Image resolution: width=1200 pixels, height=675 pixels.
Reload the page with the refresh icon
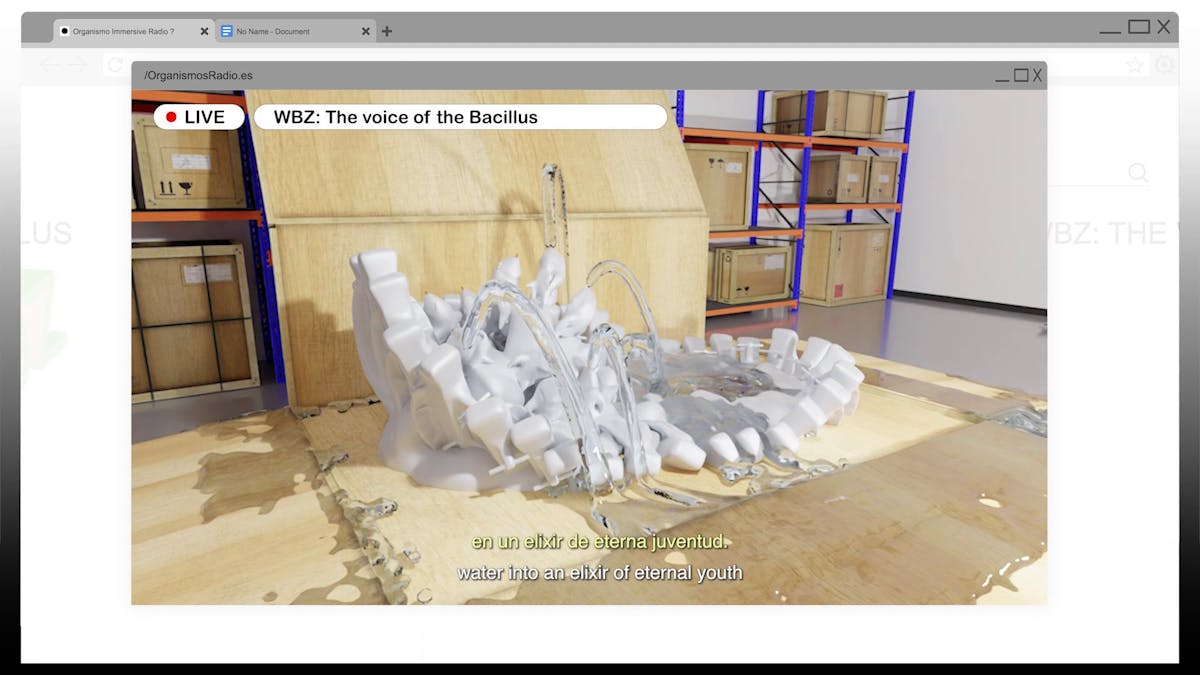click(115, 65)
